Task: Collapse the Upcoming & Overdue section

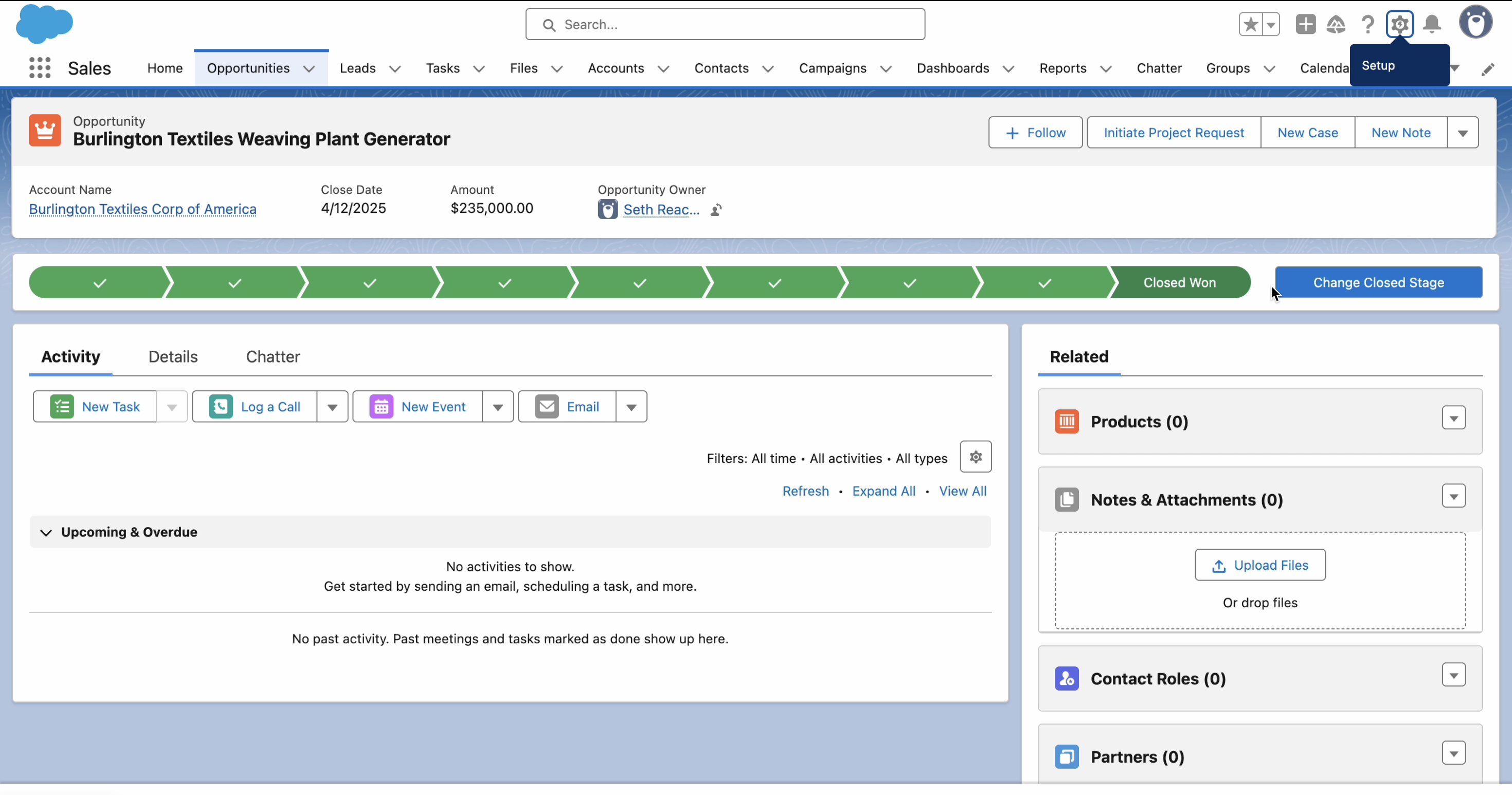Action: click(46, 533)
